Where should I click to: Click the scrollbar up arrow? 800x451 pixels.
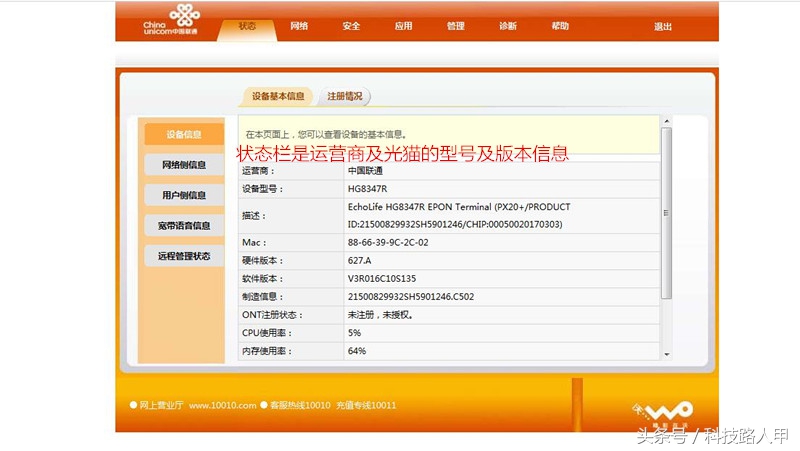[666, 121]
